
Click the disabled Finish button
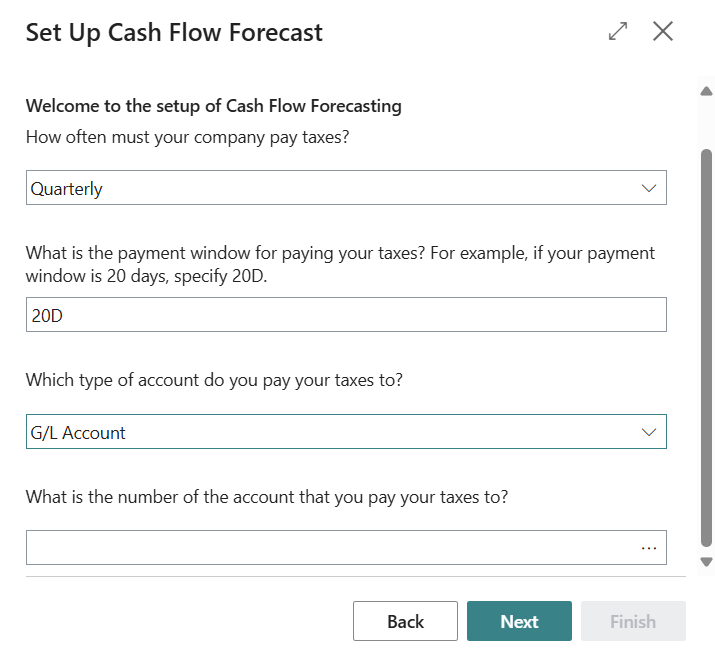coord(633,621)
